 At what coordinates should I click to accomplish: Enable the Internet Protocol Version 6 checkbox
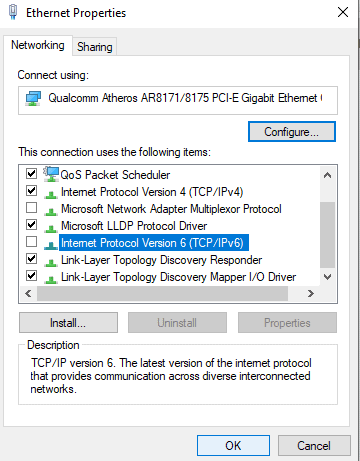pos(32,241)
